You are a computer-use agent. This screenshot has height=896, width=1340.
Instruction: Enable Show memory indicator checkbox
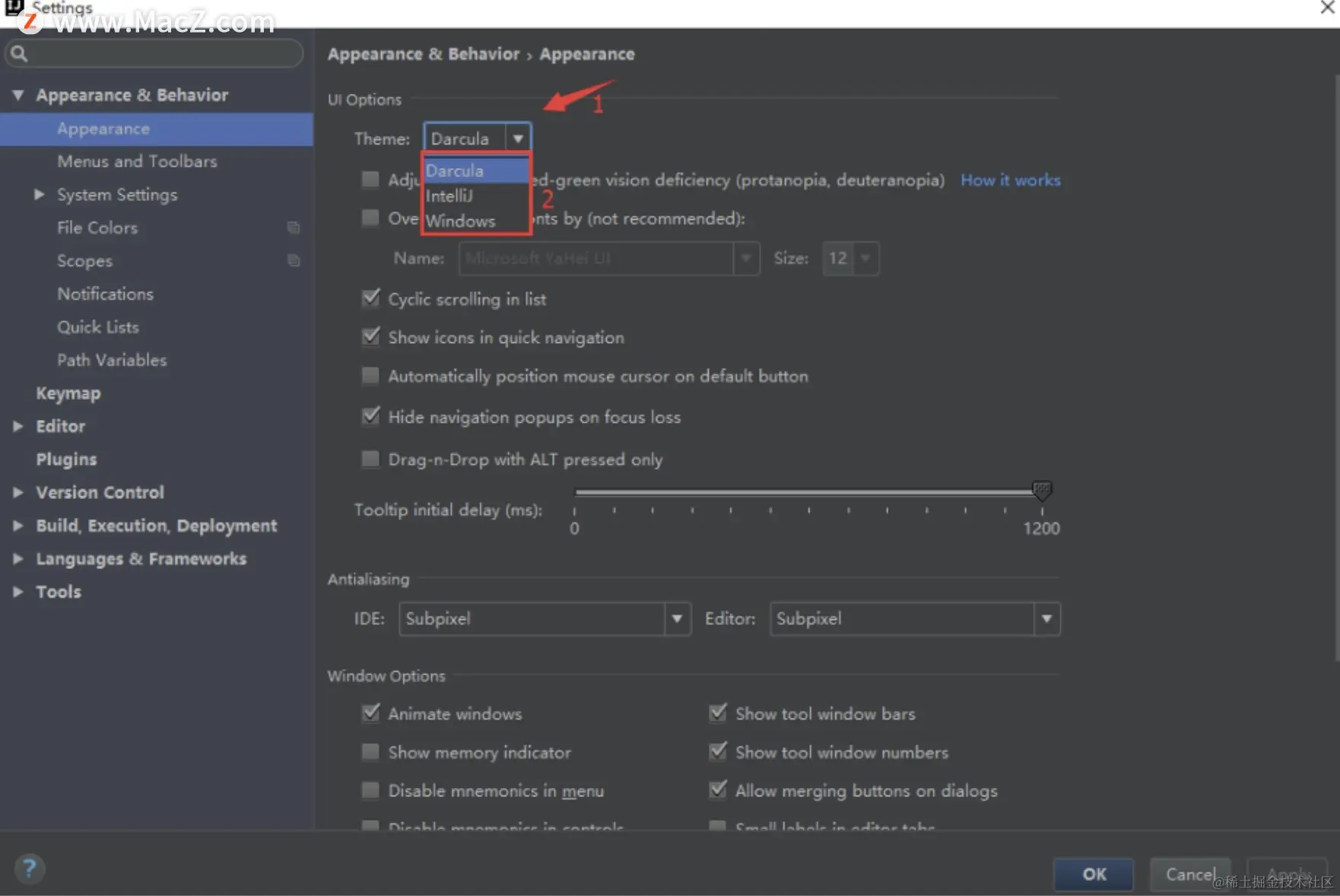pyautogui.click(x=370, y=751)
